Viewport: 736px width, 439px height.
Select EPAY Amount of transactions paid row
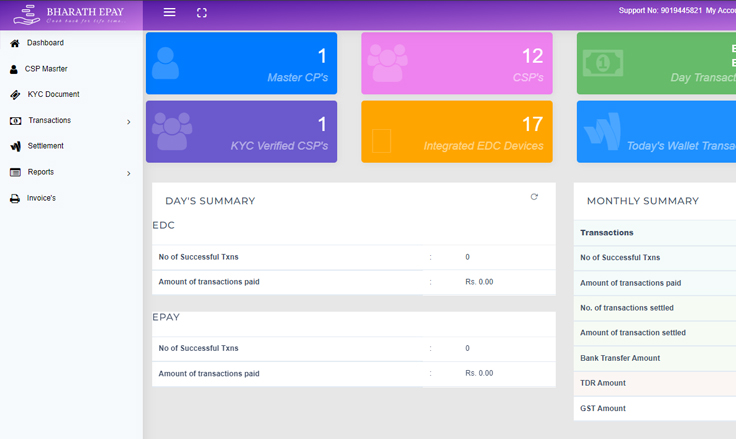point(354,374)
